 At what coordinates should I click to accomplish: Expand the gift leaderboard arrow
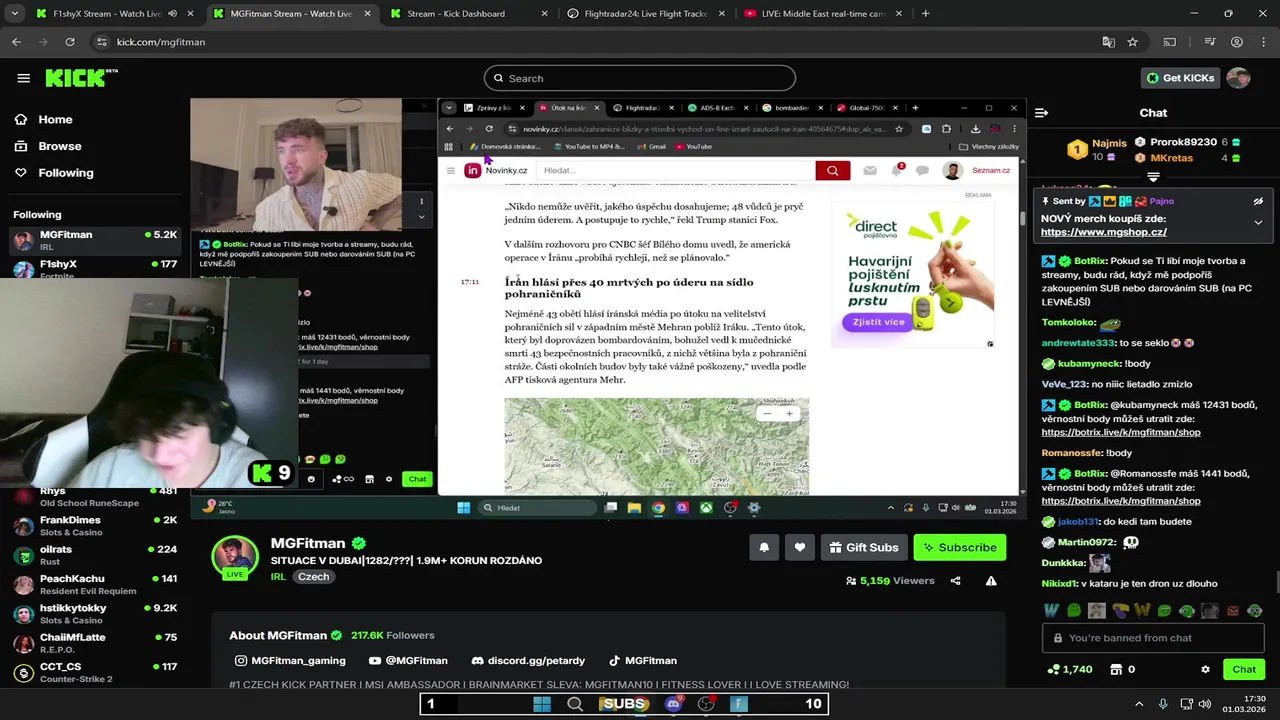point(1153,177)
